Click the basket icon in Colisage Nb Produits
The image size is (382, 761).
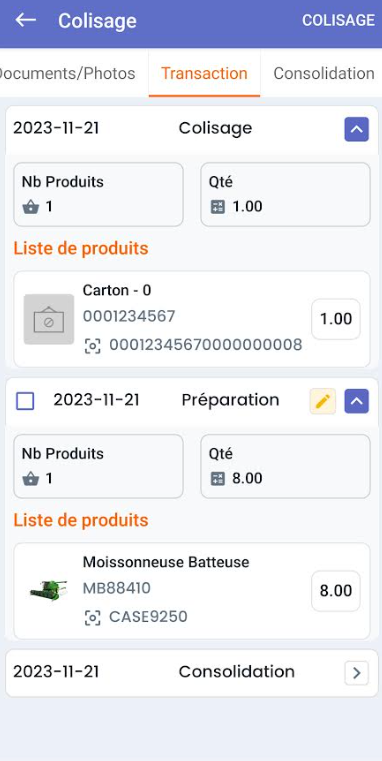pos(31,207)
